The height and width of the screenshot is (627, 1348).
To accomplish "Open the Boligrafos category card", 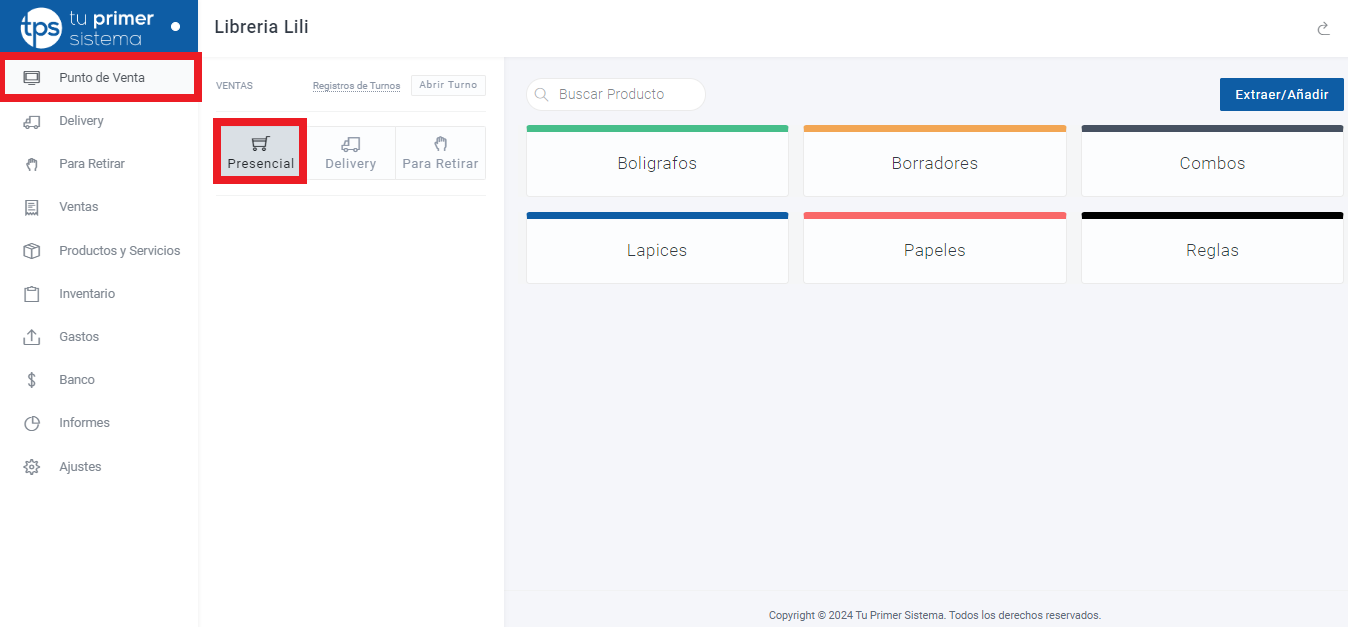I will coord(657,163).
